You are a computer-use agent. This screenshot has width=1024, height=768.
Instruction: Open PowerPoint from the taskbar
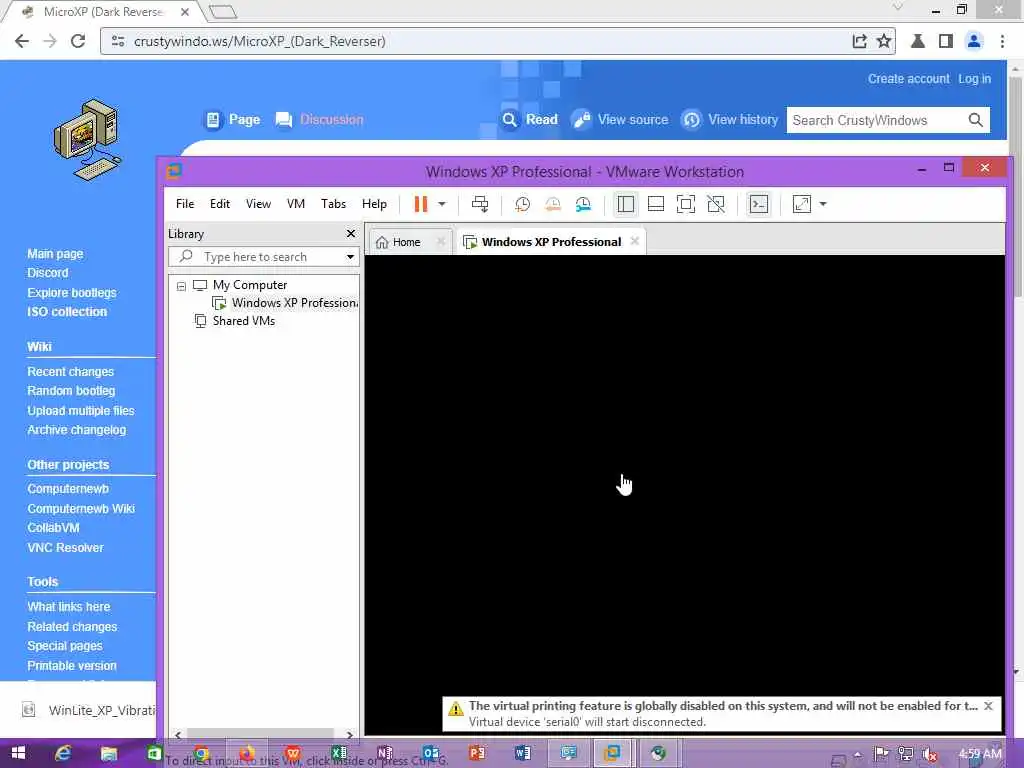(477, 753)
